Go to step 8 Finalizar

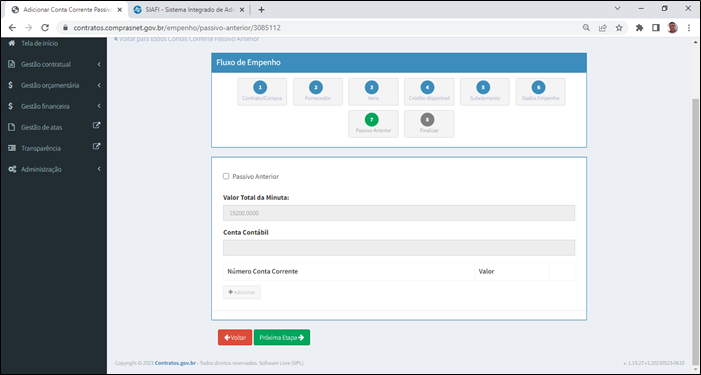point(429,124)
